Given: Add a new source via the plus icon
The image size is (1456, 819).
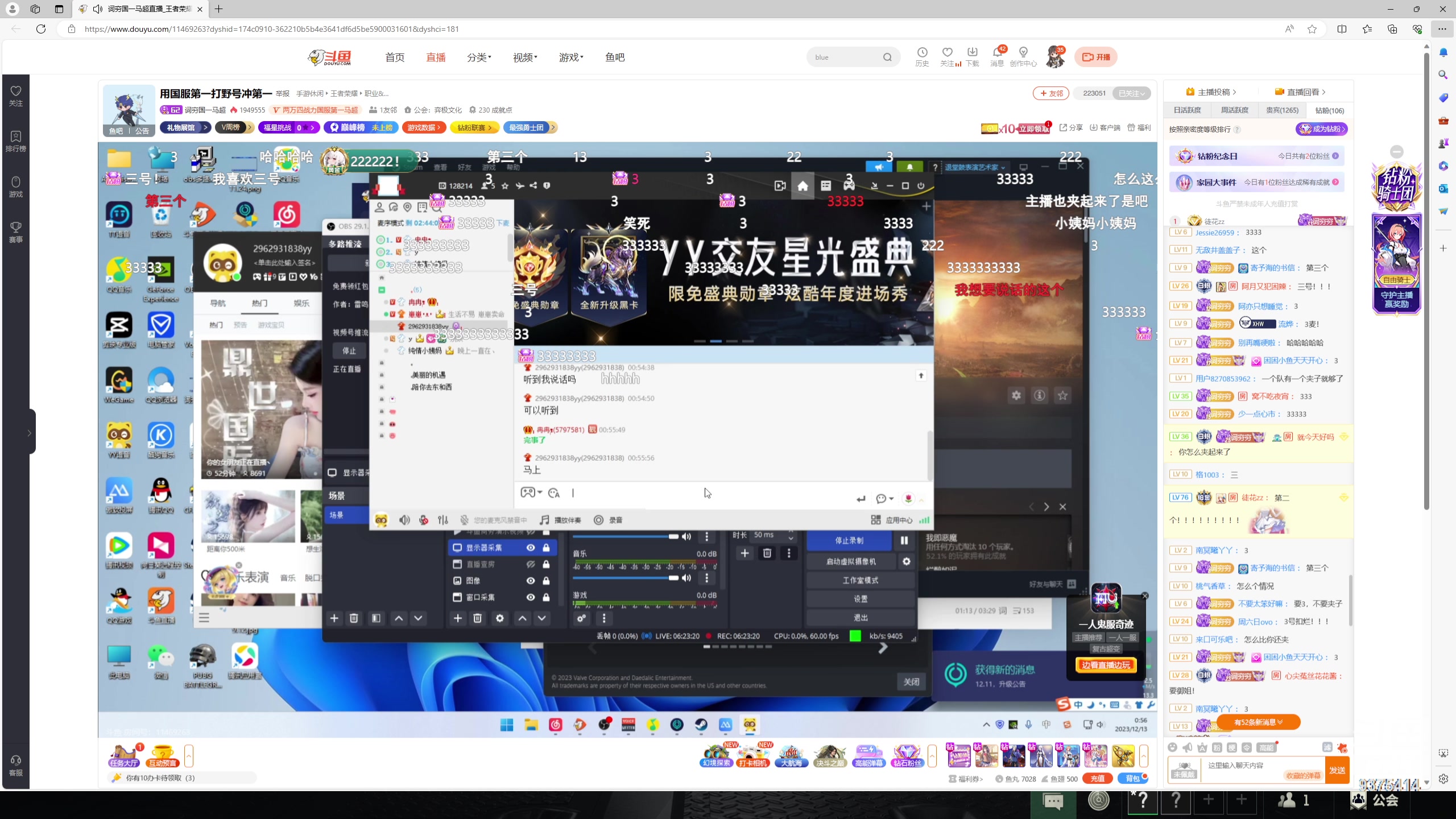Looking at the screenshot, I should (x=458, y=618).
